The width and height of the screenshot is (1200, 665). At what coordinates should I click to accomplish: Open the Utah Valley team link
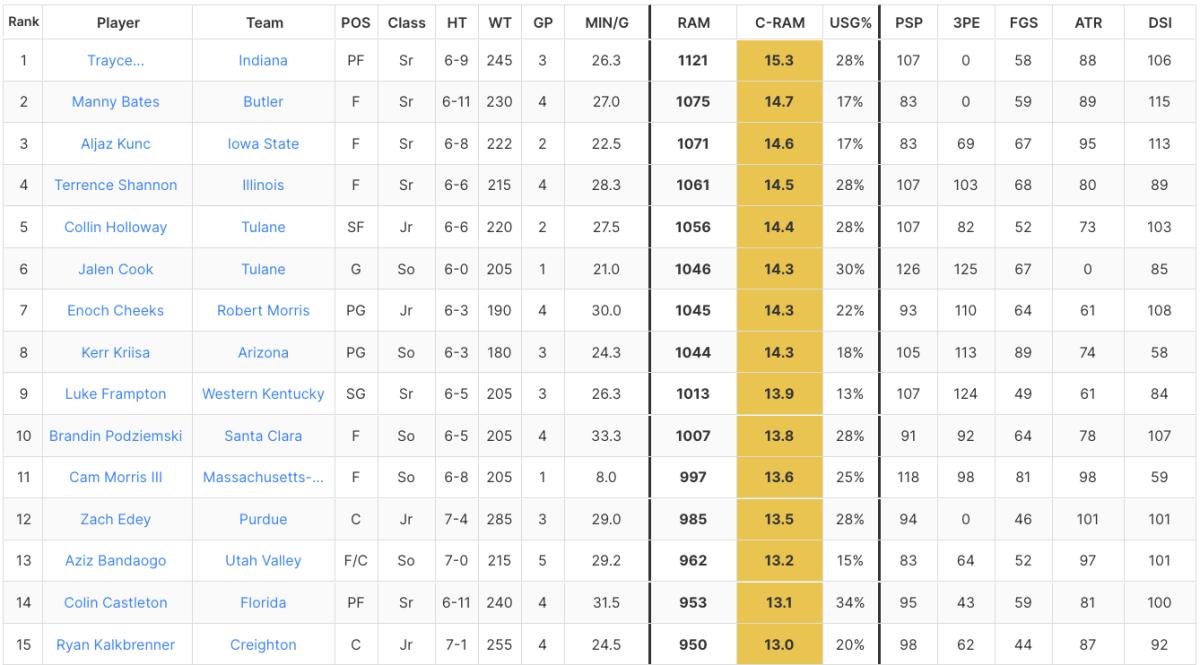click(x=263, y=561)
